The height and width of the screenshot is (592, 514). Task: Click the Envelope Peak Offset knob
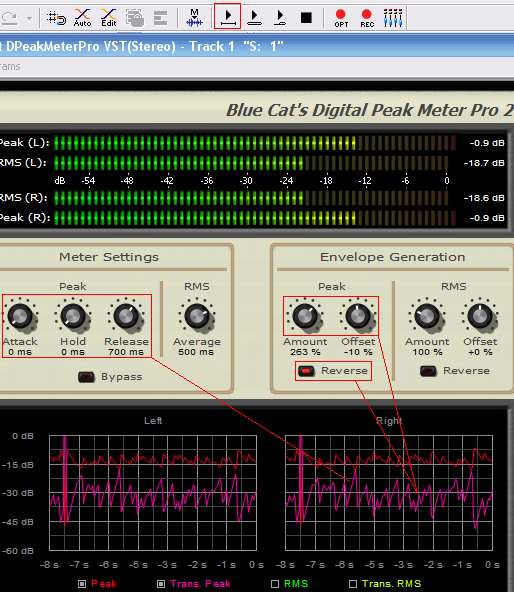tap(358, 316)
